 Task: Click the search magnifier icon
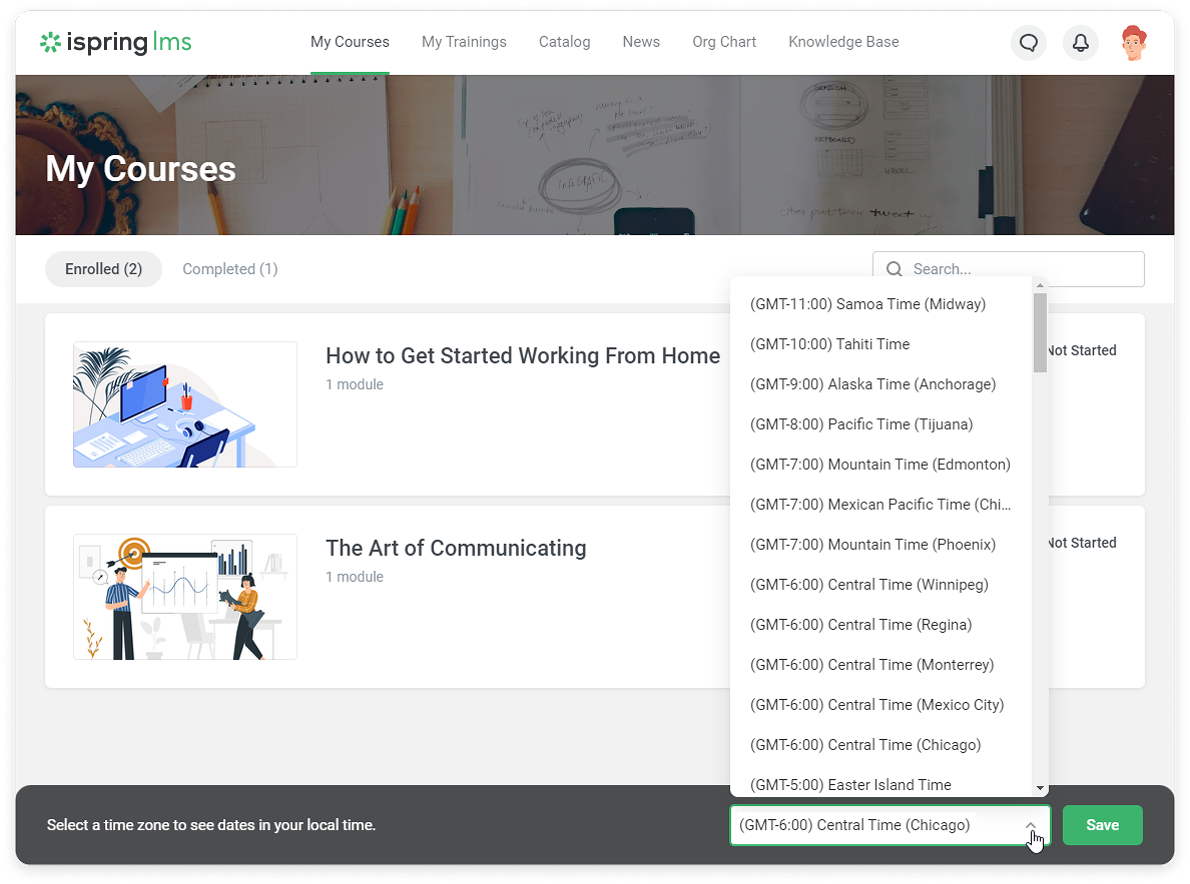pos(894,269)
